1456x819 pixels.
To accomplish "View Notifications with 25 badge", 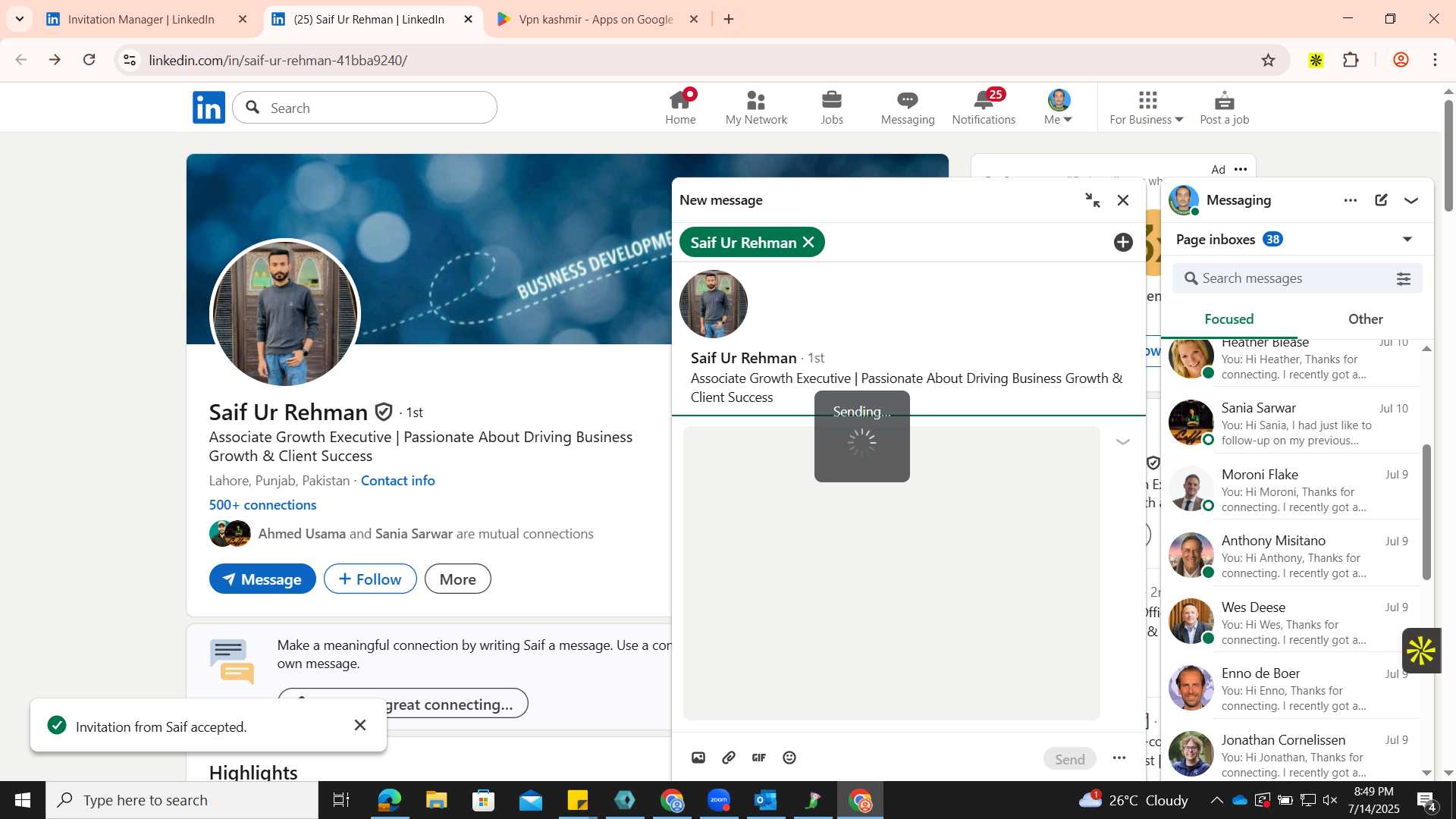I will click(x=984, y=107).
